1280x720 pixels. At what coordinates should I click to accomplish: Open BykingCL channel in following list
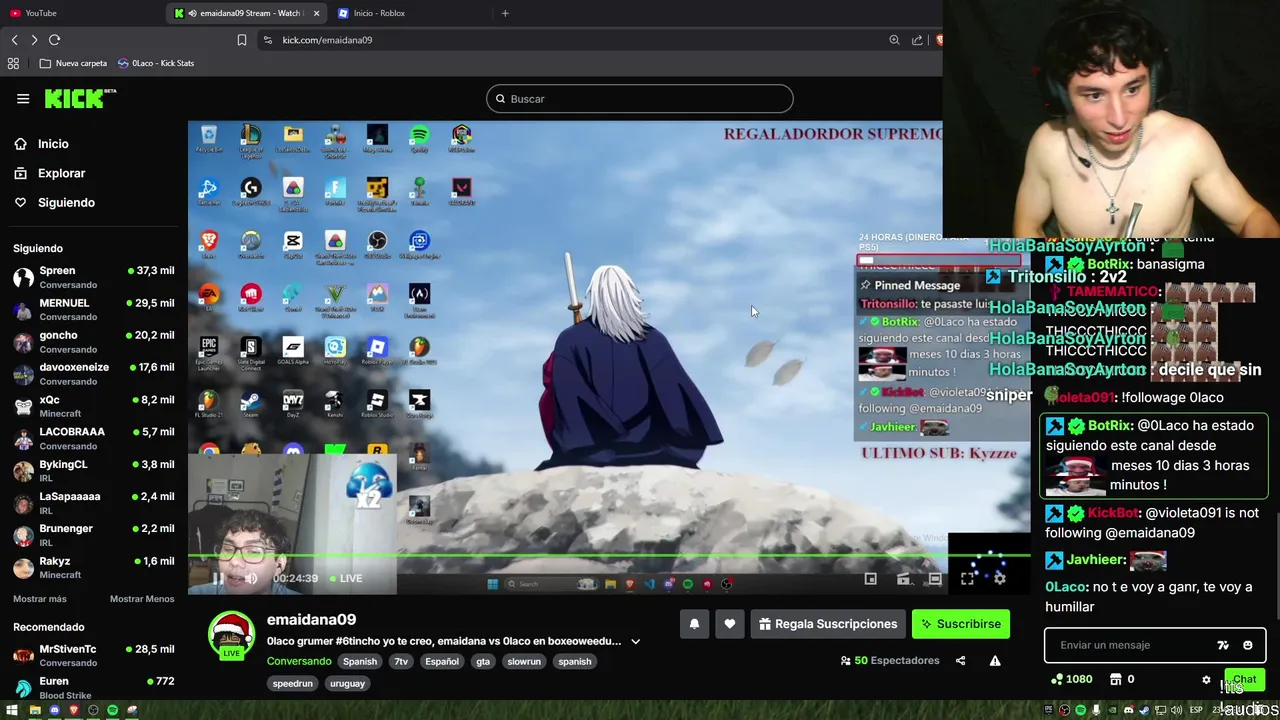click(x=93, y=471)
